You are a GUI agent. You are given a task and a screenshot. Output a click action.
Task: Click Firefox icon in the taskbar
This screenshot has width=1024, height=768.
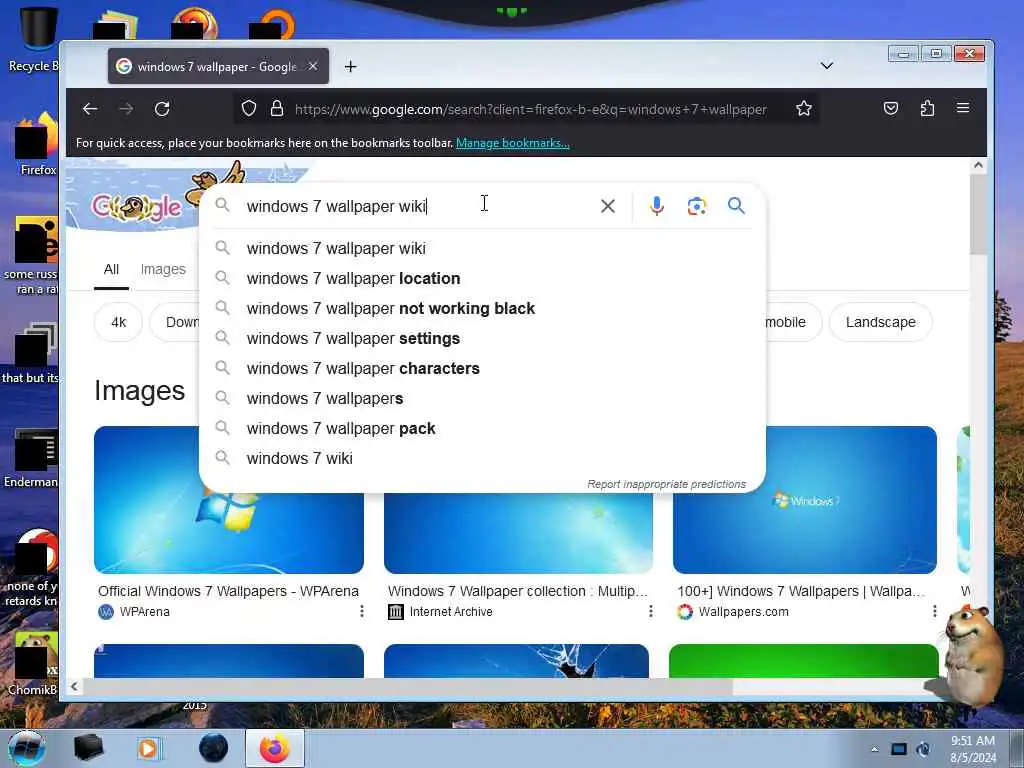point(275,748)
